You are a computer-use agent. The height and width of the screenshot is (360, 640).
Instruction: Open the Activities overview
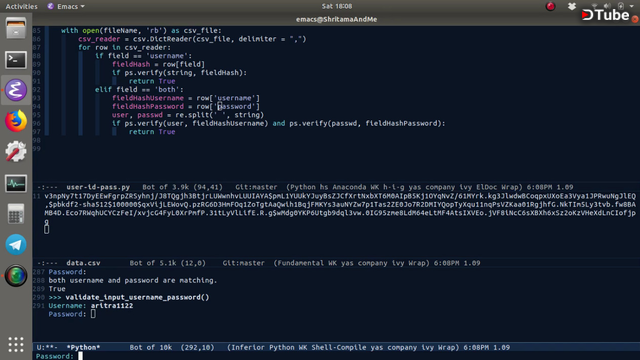click(x=21, y=6)
